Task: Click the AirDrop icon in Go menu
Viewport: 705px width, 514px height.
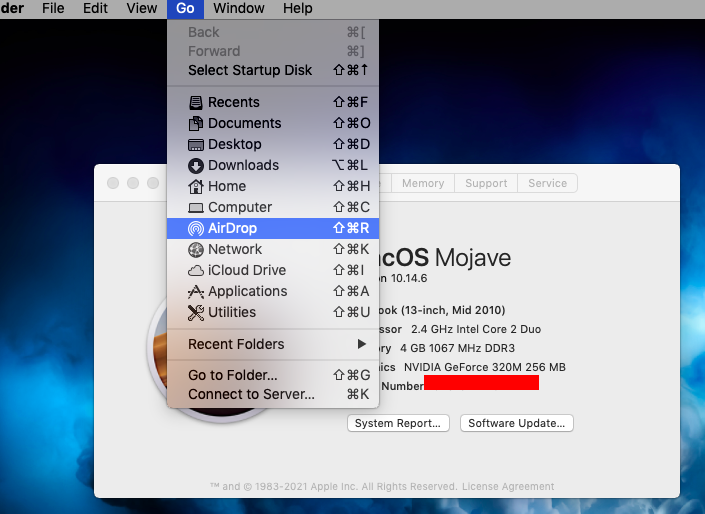Action: pos(196,228)
